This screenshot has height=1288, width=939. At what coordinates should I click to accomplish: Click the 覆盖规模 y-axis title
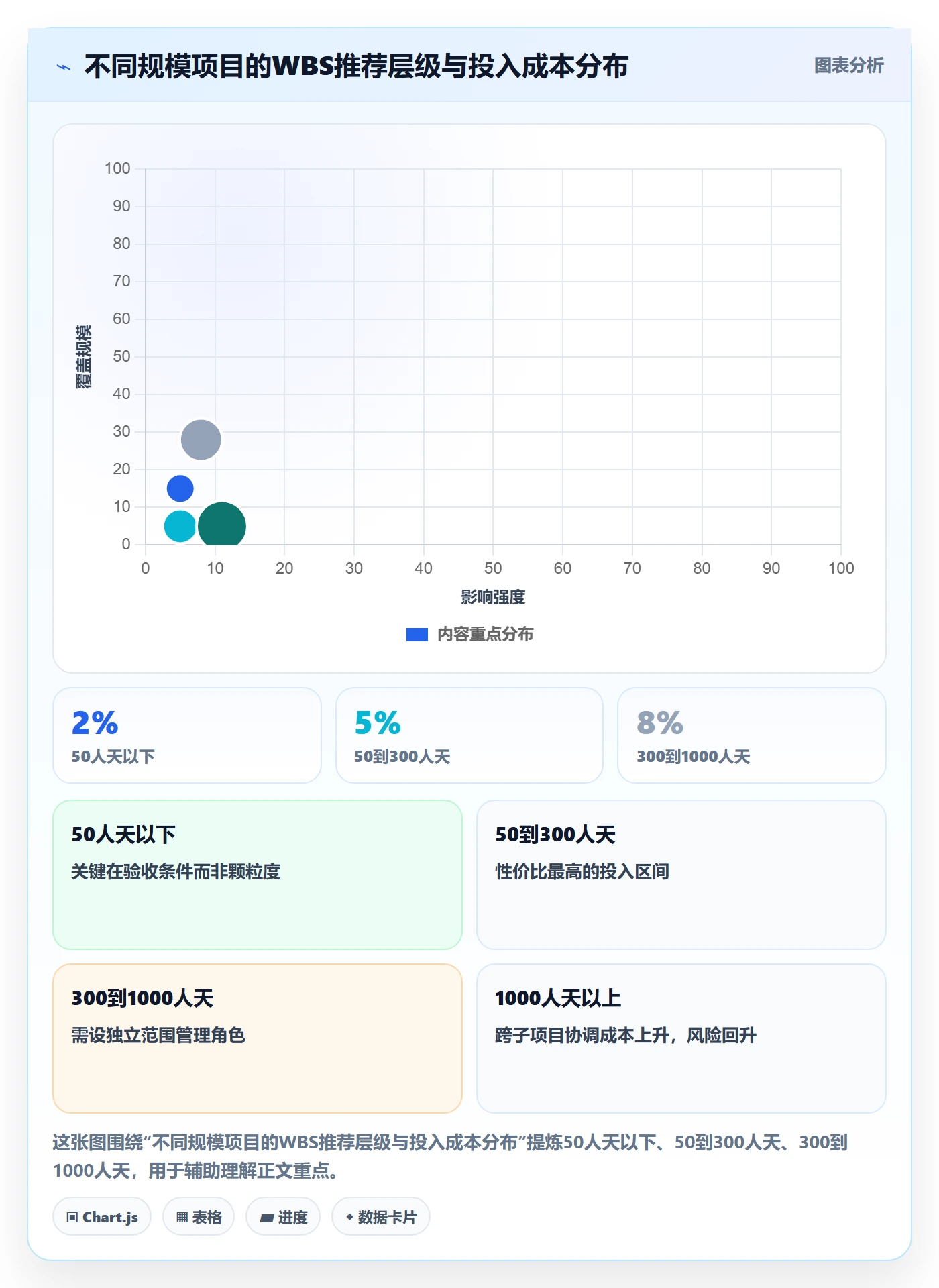83,357
